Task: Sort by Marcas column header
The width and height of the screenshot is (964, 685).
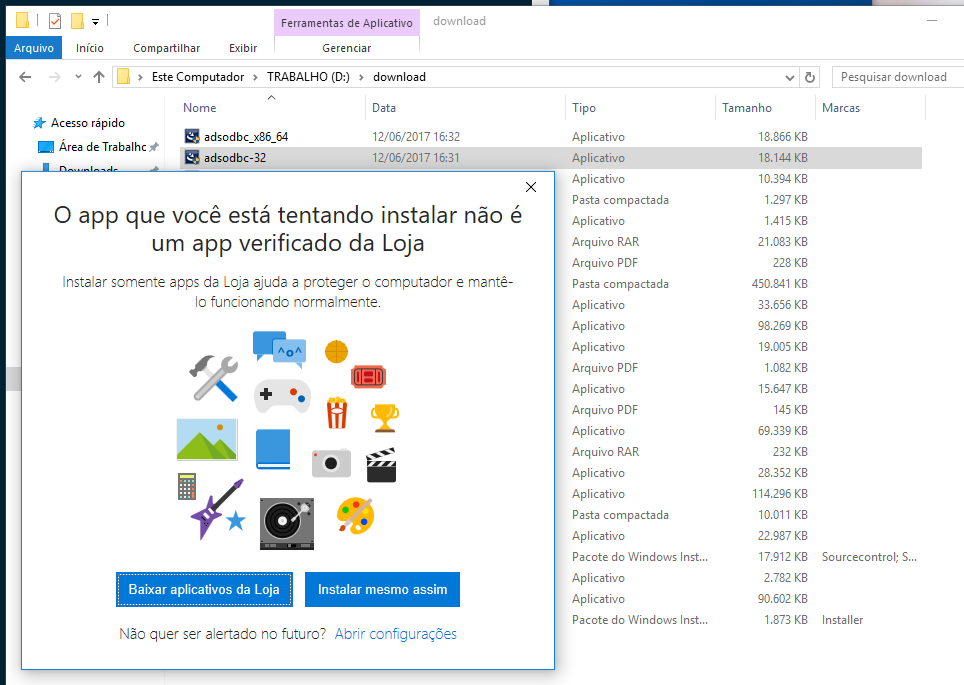Action: tap(841, 108)
